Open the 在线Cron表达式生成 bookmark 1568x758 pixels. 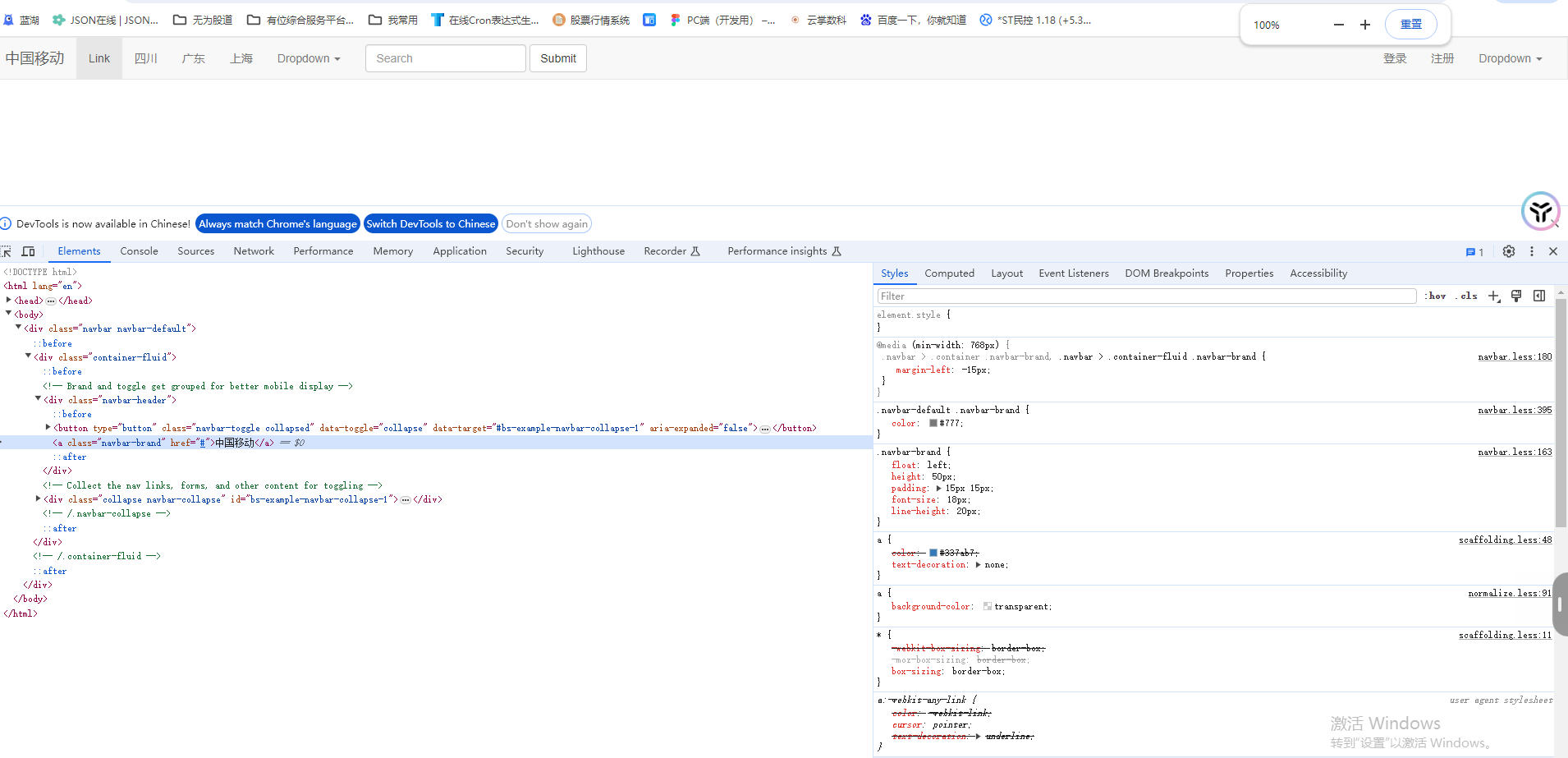pos(485,21)
